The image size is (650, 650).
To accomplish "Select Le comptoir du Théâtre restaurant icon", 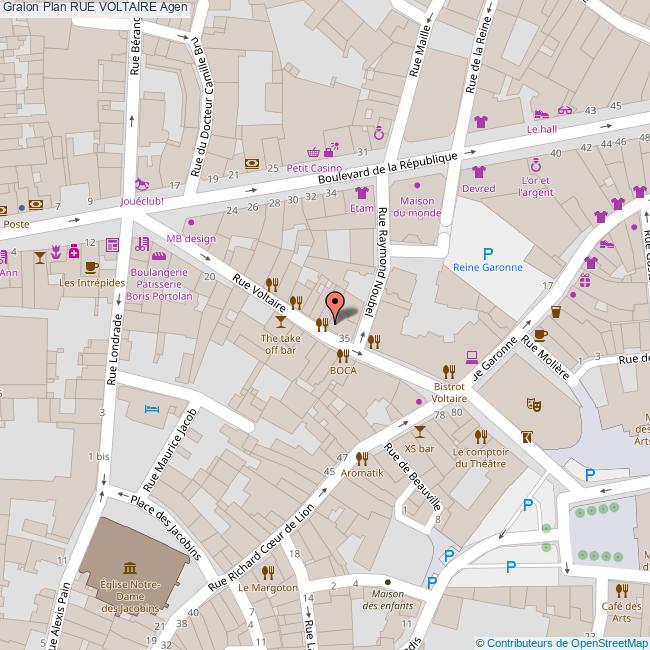I will click(x=481, y=436).
